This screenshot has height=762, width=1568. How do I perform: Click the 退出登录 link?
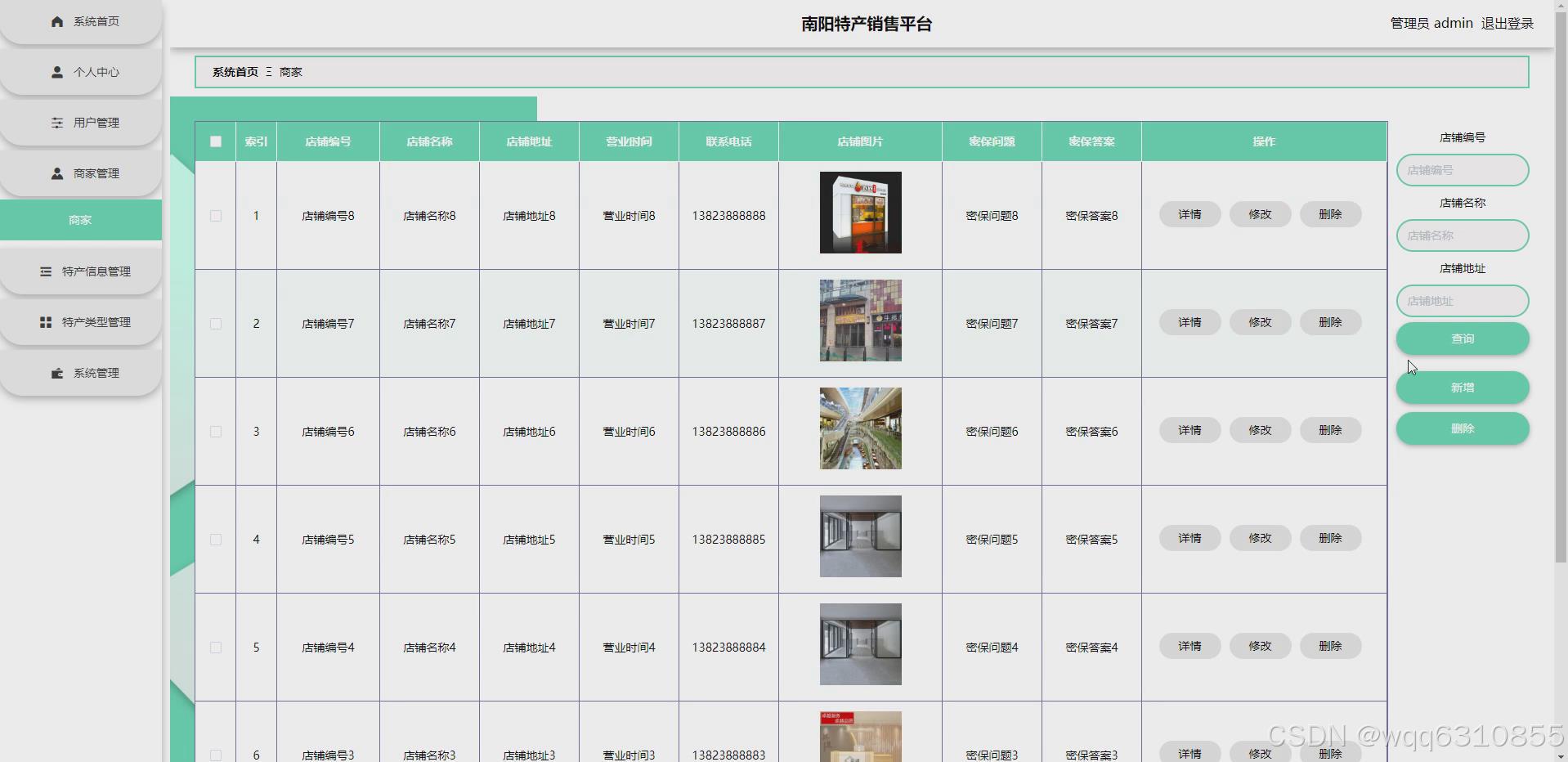click(x=1508, y=24)
